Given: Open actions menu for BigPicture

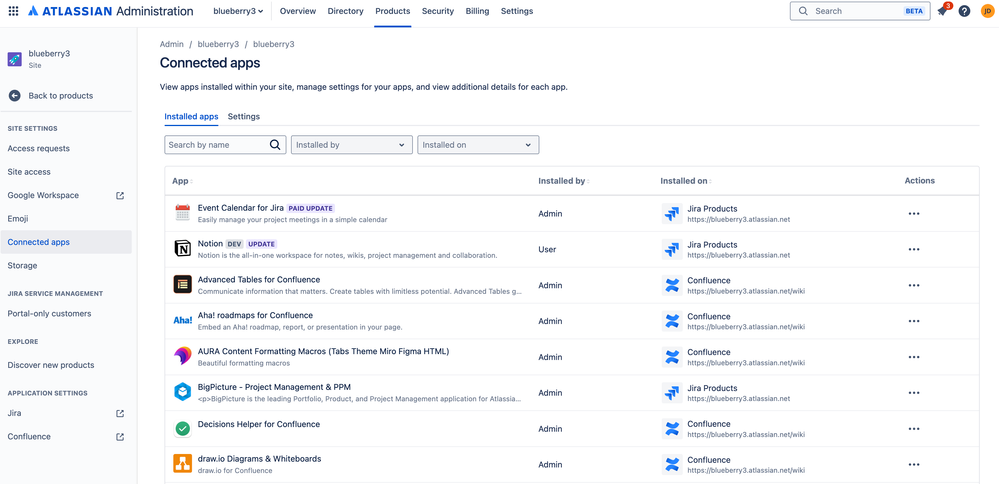Looking at the screenshot, I should coord(914,393).
